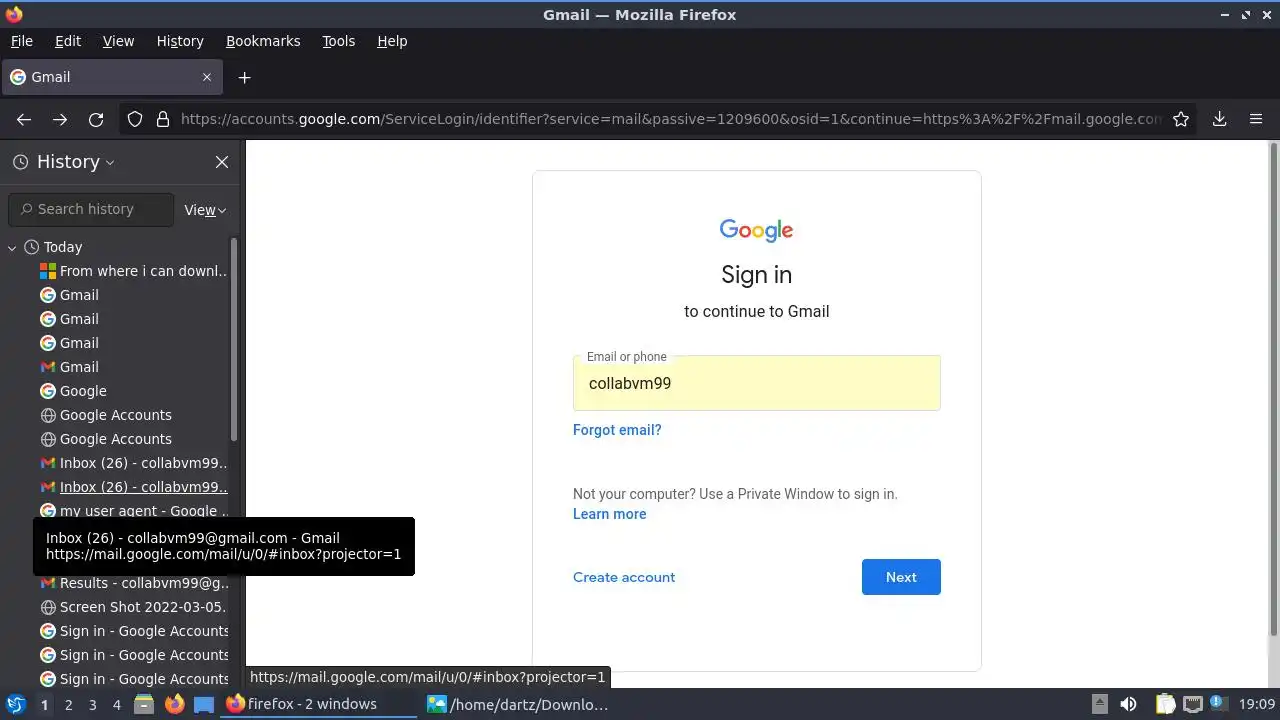Click the taskbar clock showing 19:09
The width and height of the screenshot is (1280, 720).
1256,704
